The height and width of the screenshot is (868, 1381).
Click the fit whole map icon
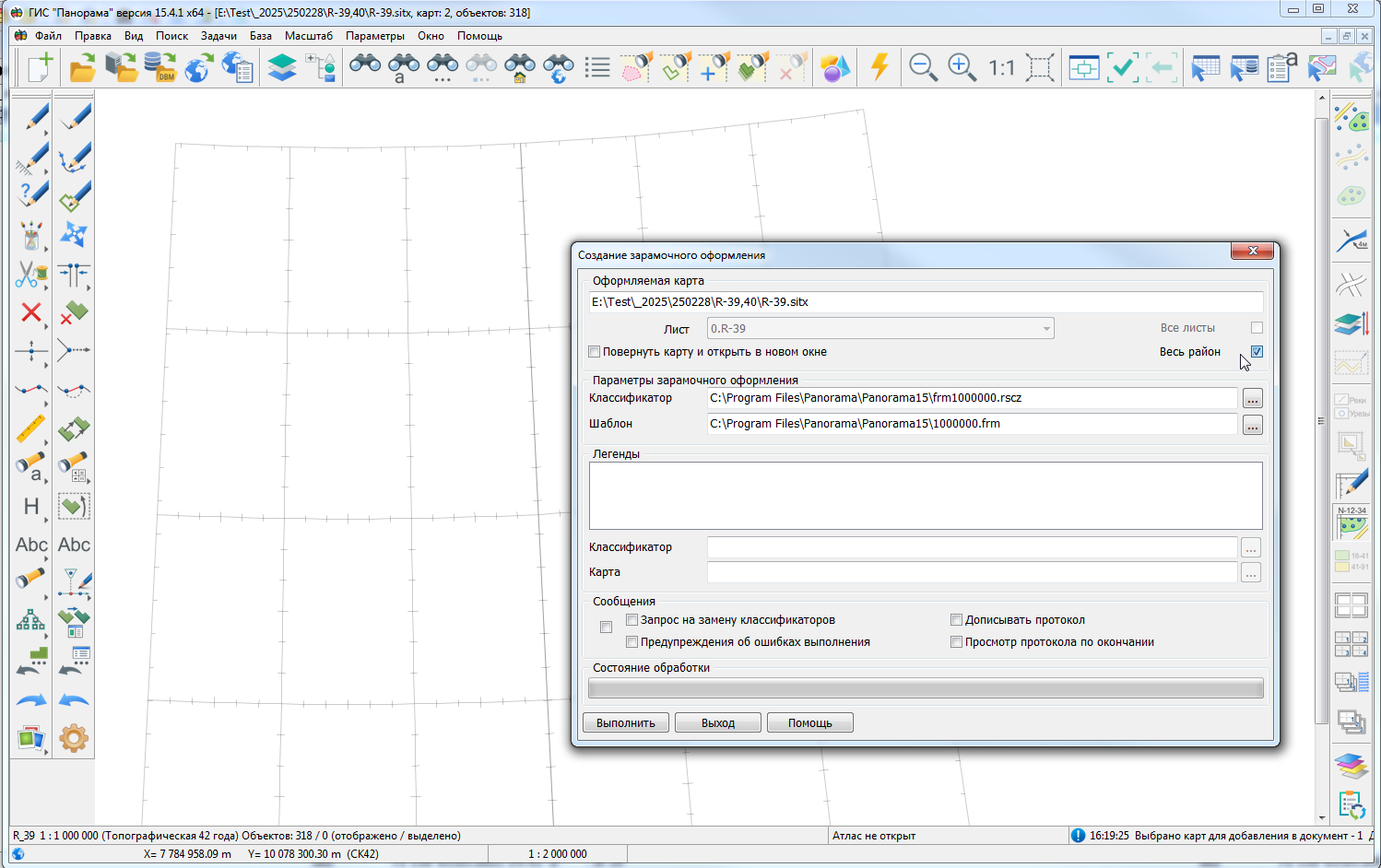[x=1040, y=67]
